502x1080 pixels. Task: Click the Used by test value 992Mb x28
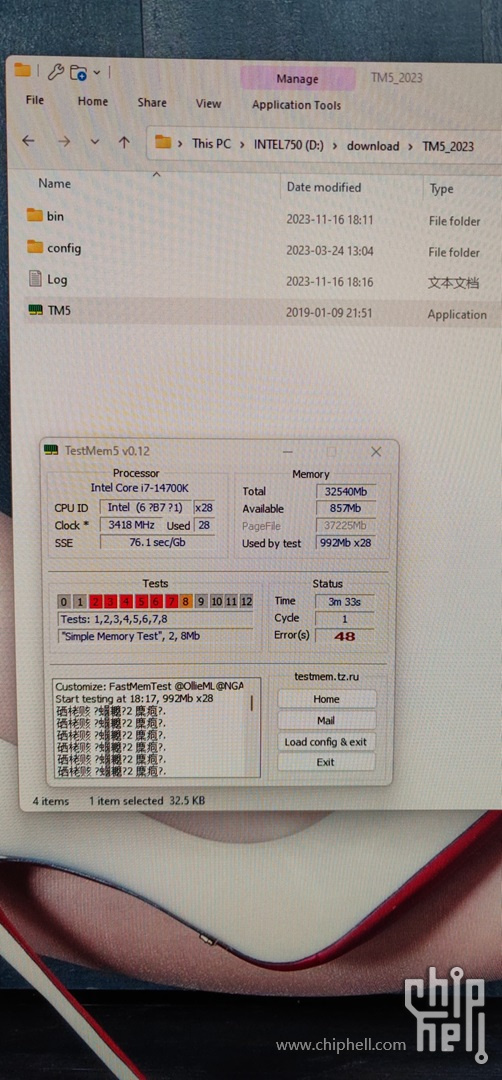(x=345, y=543)
